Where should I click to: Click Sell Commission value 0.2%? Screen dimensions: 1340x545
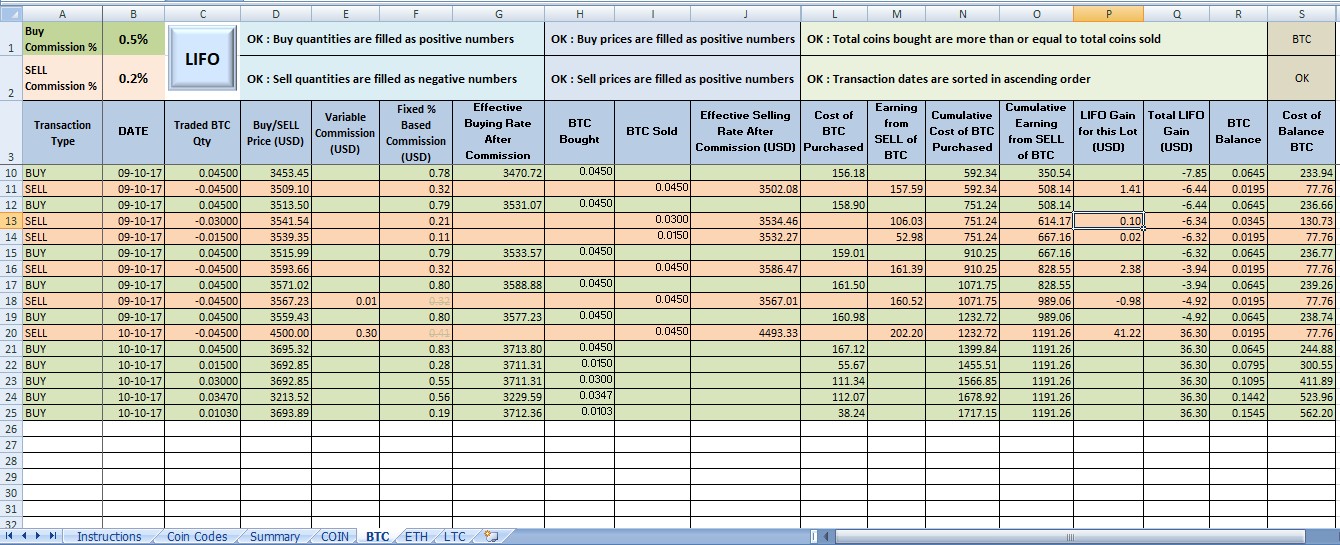[133, 78]
